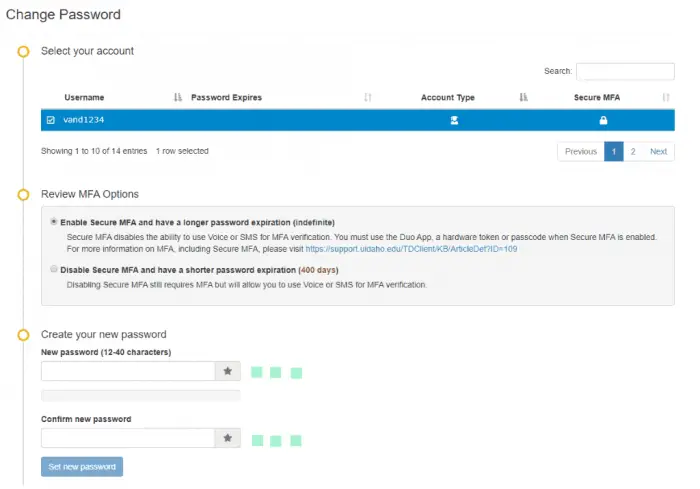Click 'Showing 1 to 10 of 14 entries' text
Image resolution: width=700 pixels, height=489 pixels.
(x=94, y=151)
